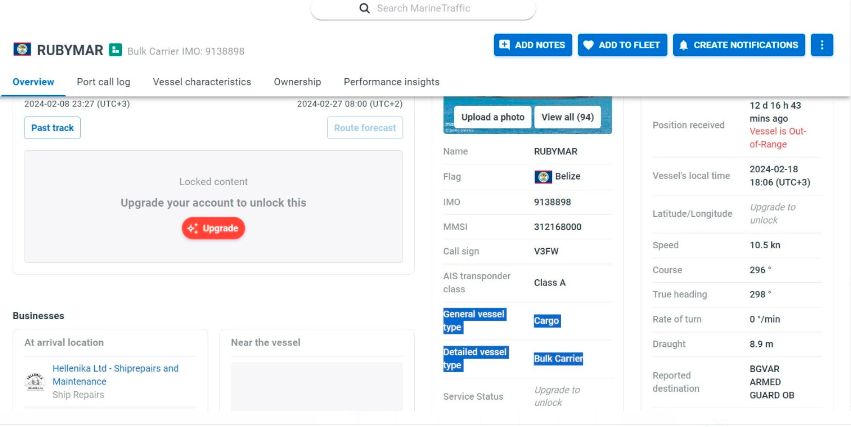Click the Past track button
851x427 pixels.
pos(52,128)
